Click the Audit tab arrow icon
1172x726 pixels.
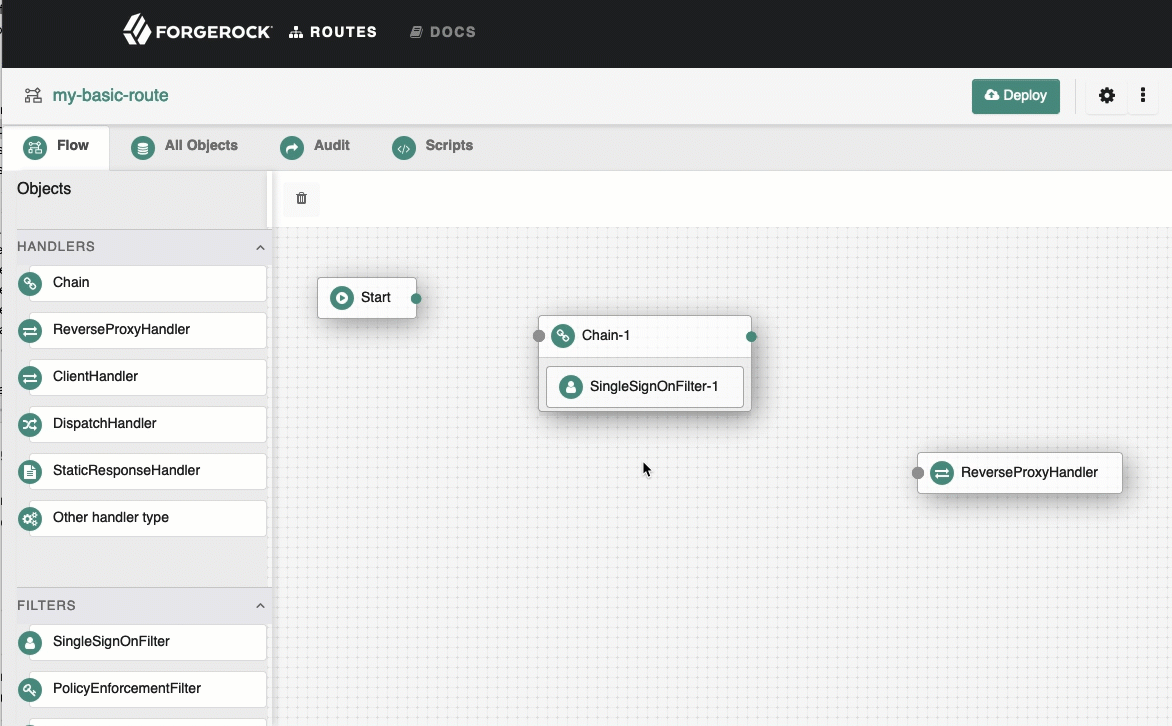click(x=292, y=148)
